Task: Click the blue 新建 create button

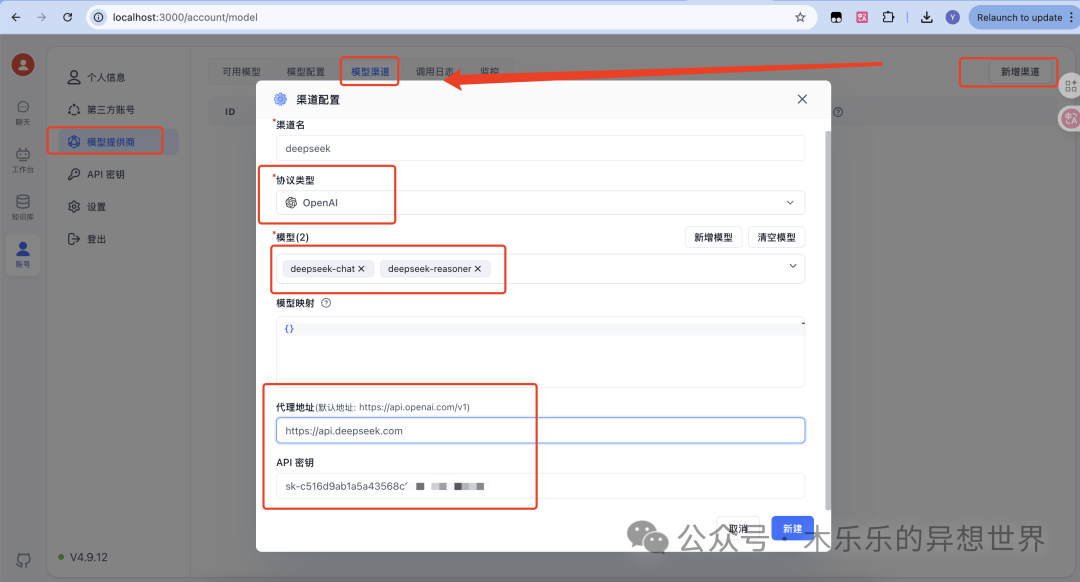Action: (x=792, y=528)
